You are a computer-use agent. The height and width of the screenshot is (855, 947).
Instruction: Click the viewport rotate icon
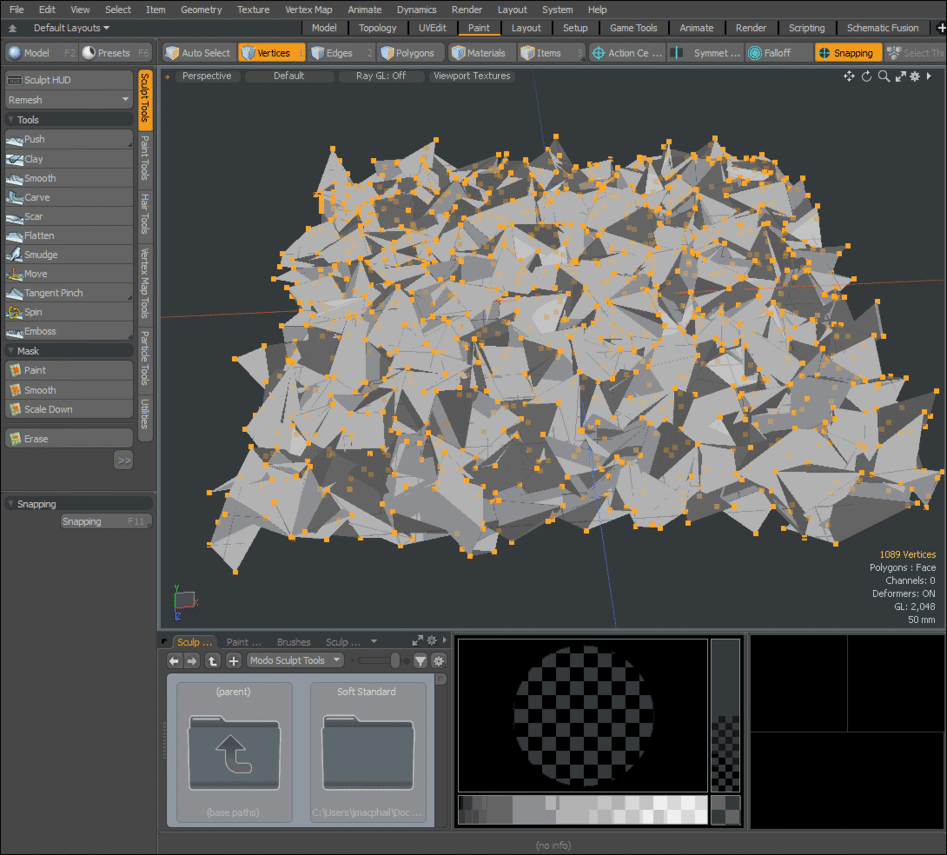(867, 77)
